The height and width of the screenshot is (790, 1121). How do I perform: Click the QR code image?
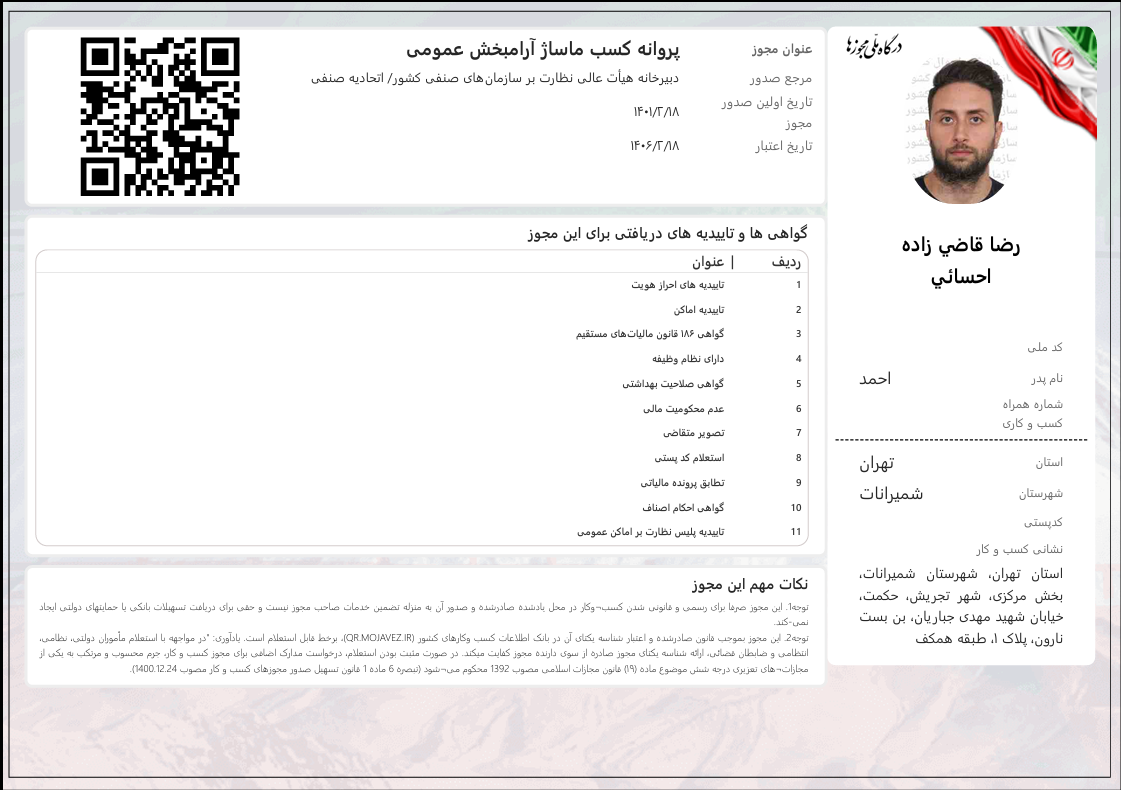[x=159, y=117]
